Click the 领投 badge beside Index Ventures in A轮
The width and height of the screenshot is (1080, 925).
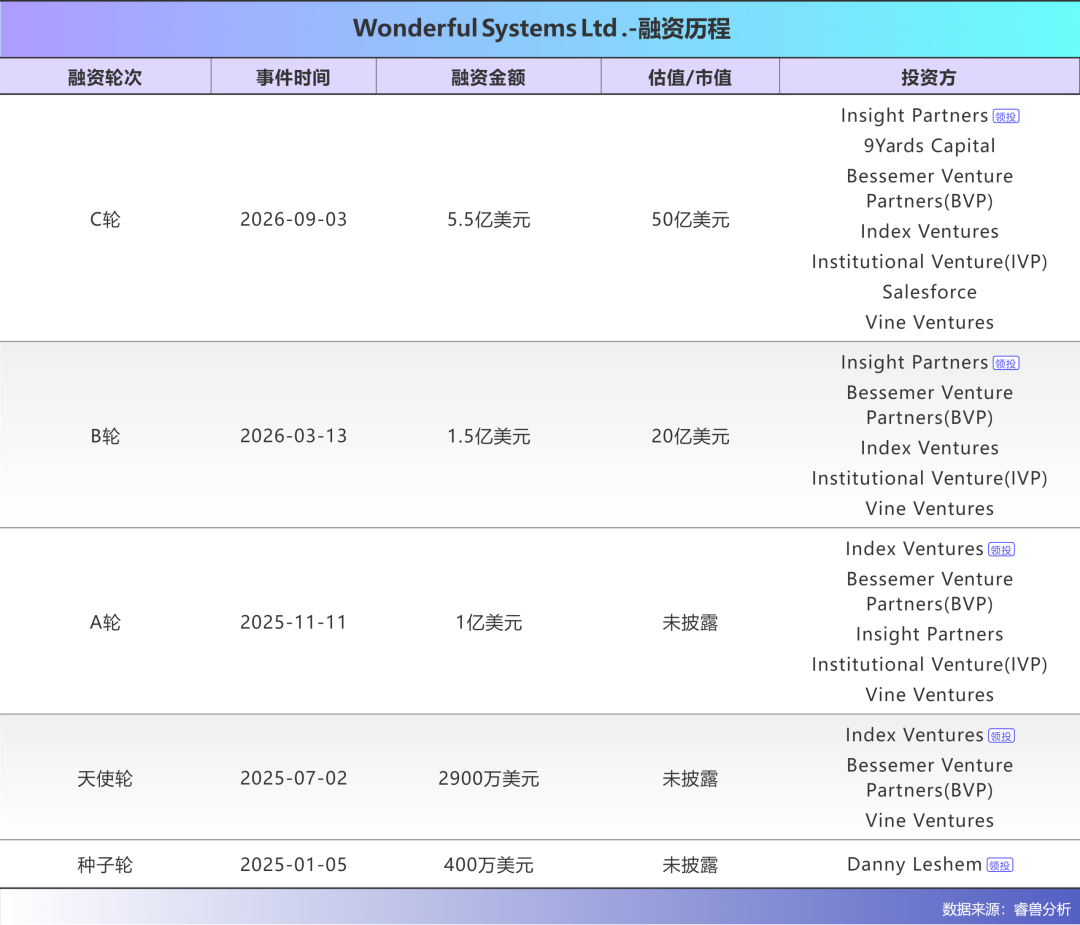(x=1001, y=550)
